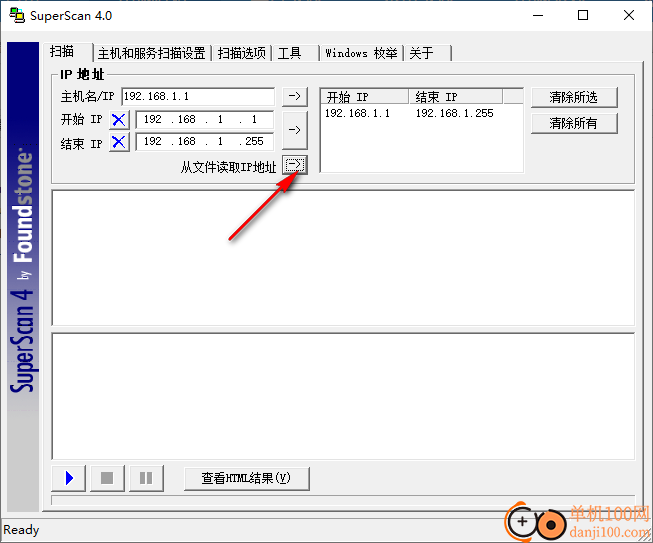653x543 pixels.
Task: Focus the 主机名/IP input field
Action: 198,97
